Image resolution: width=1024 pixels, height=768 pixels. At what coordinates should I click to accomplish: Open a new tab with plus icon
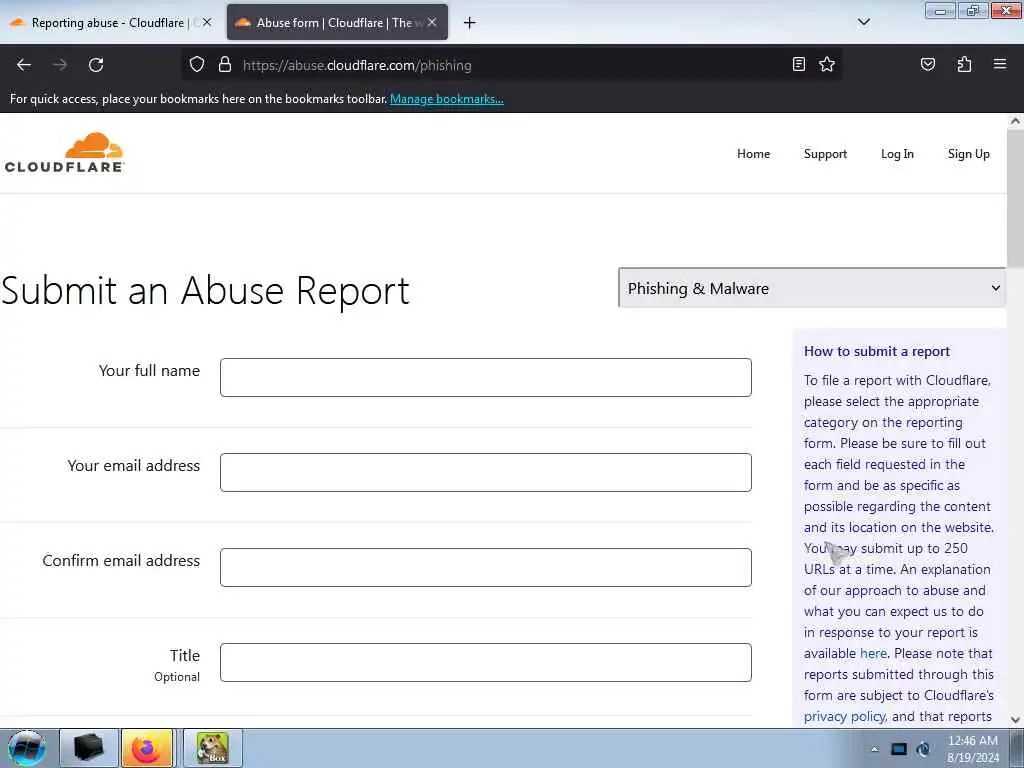click(469, 23)
